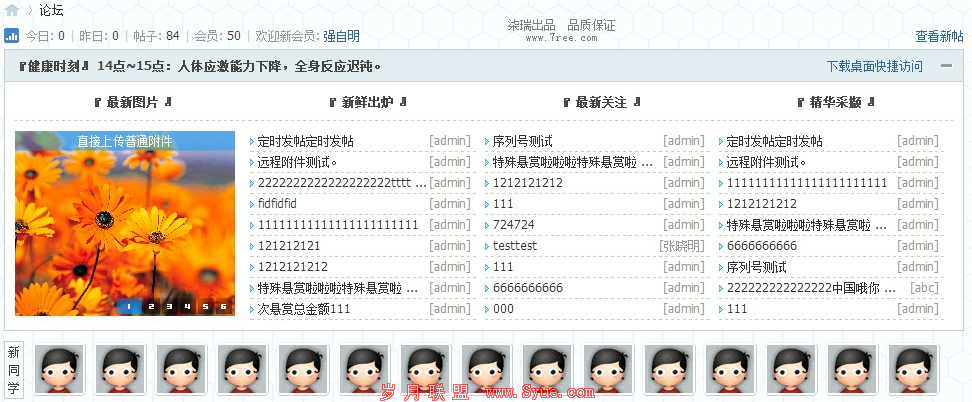Image resolution: width=972 pixels, height=402 pixels.
Task: Open 特殊悬赏啦啦啦 thread in 新鲜出炉 column
Action: click(338, 288)
